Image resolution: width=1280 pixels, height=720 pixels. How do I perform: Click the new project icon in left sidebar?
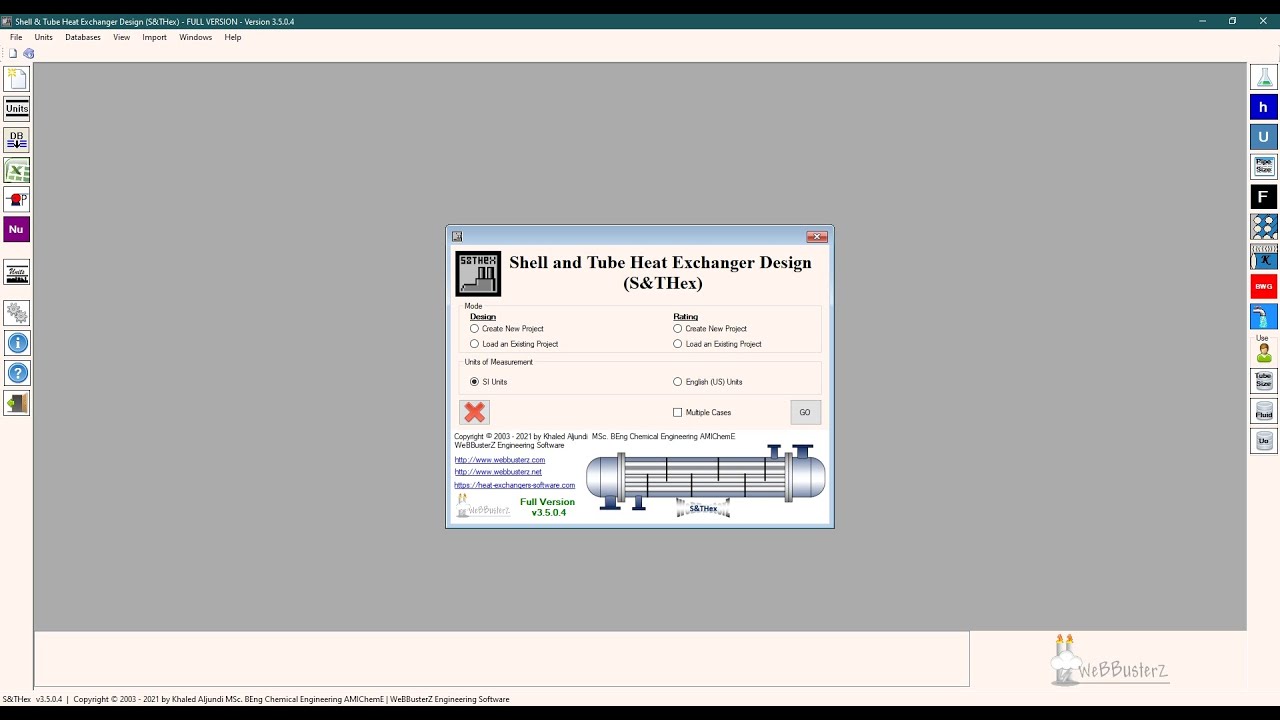[17, 79]
